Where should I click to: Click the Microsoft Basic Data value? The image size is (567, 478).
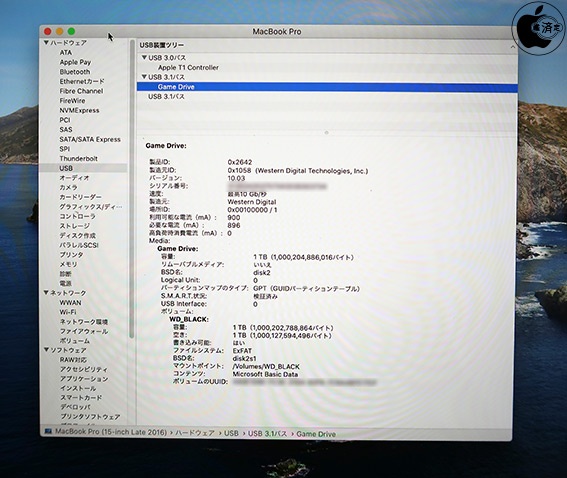tap(265, 374)
